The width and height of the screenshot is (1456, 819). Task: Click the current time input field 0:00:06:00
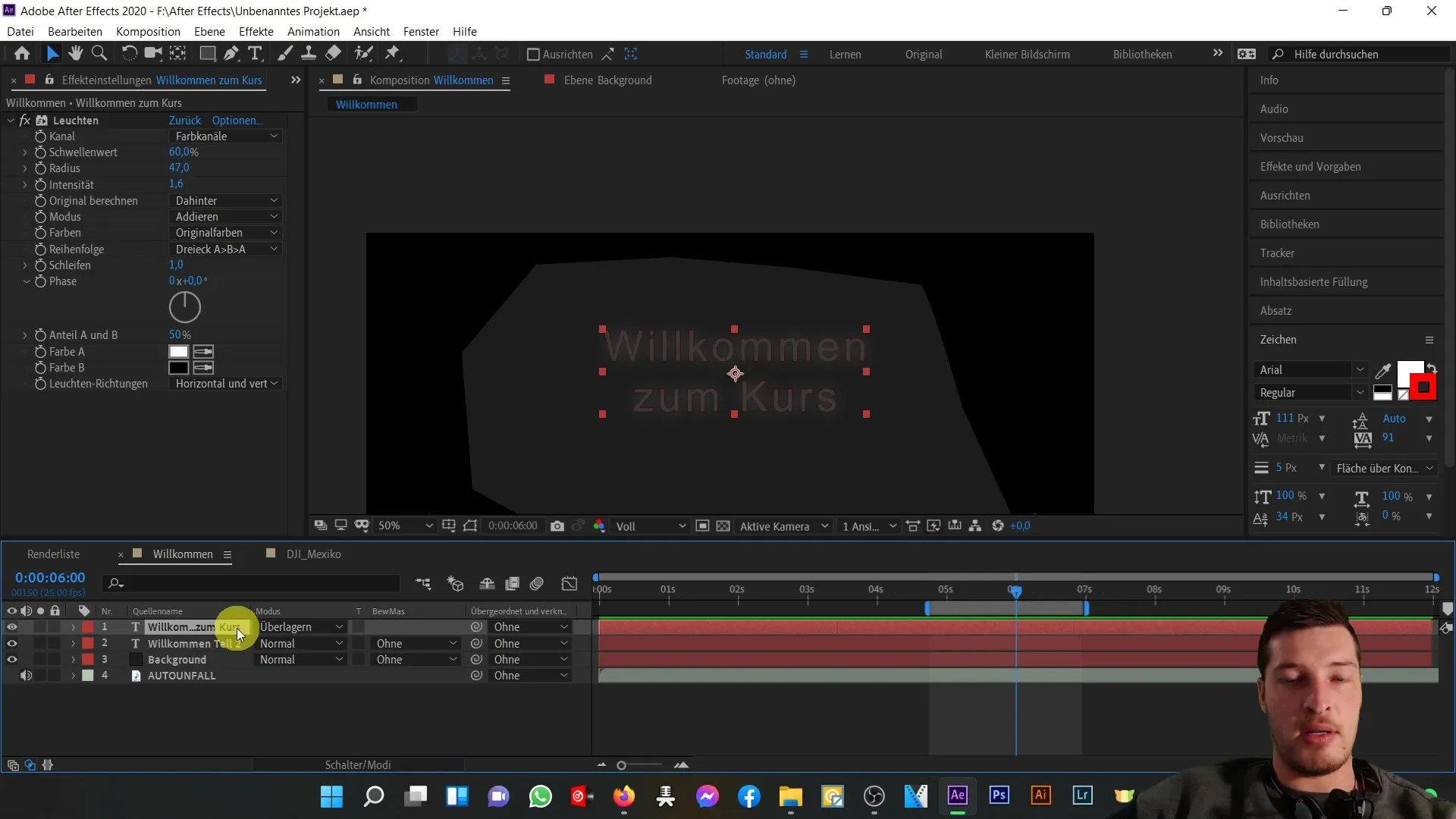(50, 577)
